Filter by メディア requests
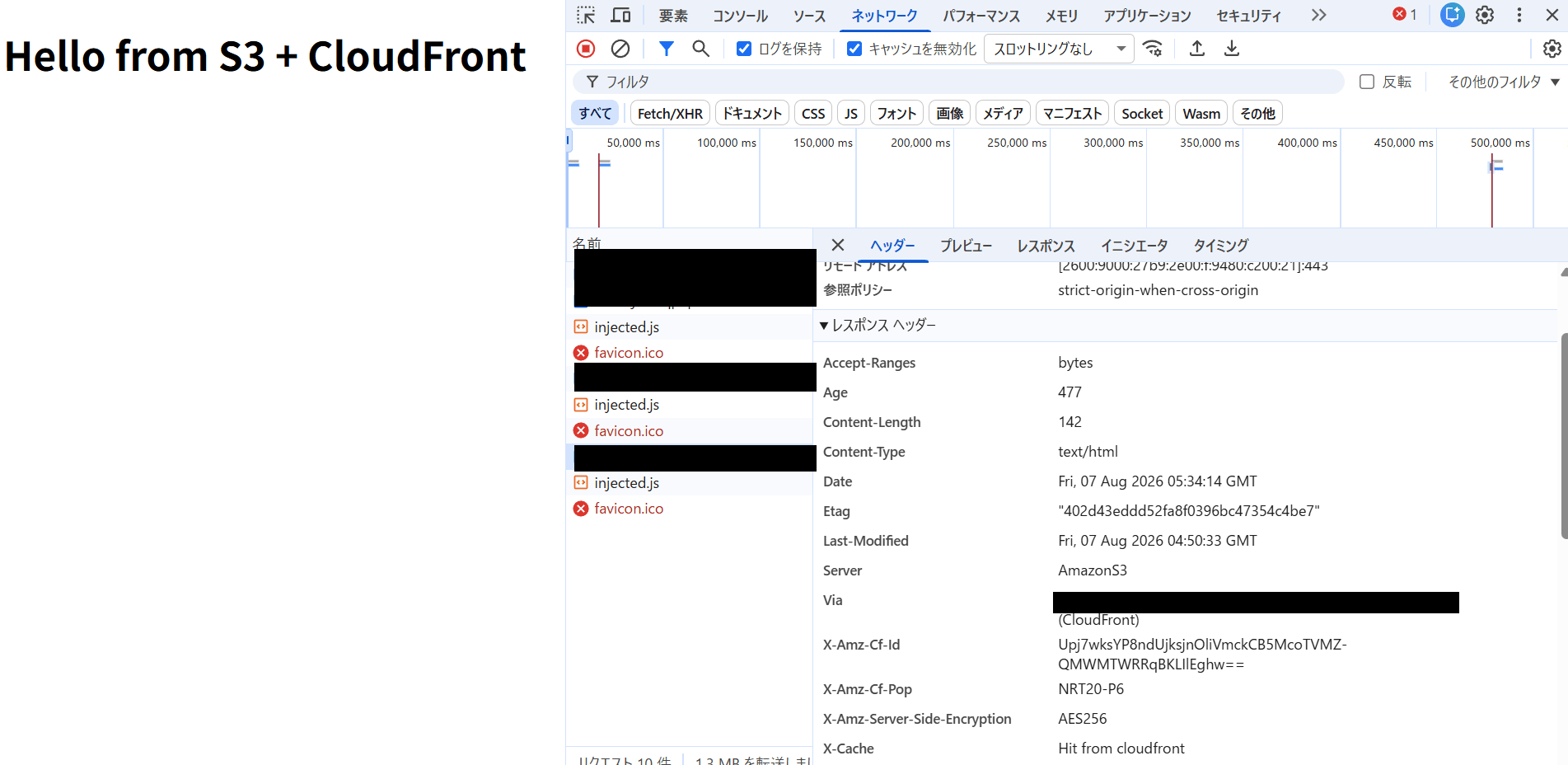Viewport: 1568px width, 765px height. click(1003, 113)
